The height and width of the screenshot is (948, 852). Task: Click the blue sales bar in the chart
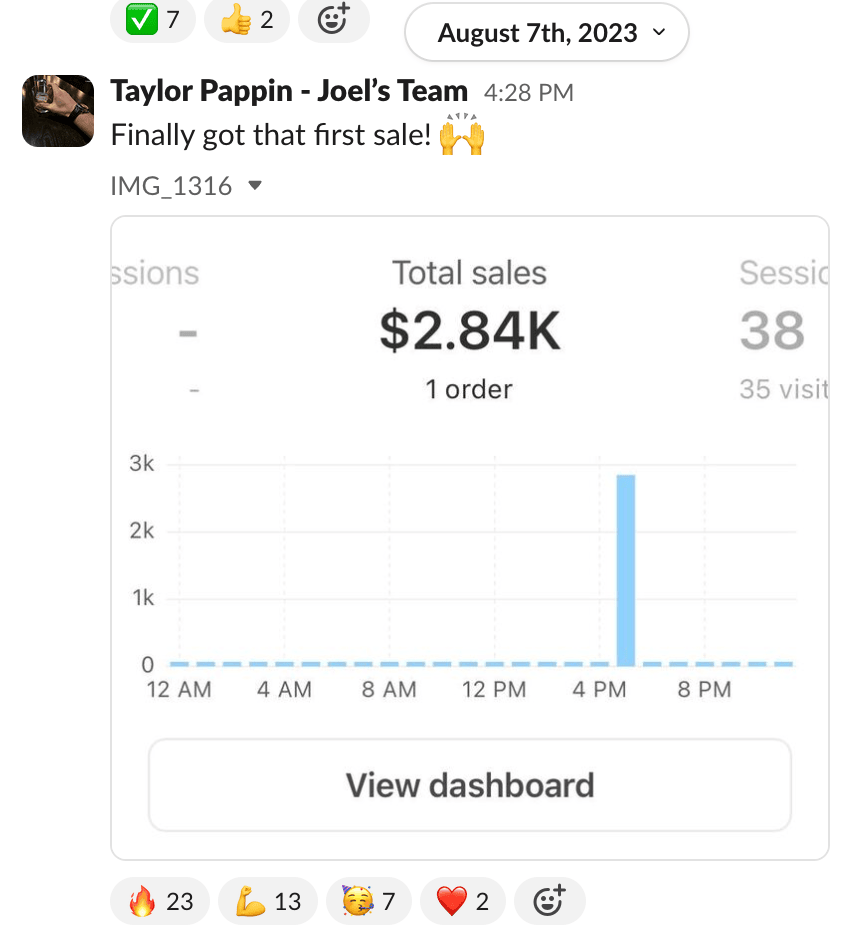tap(626, 570)
